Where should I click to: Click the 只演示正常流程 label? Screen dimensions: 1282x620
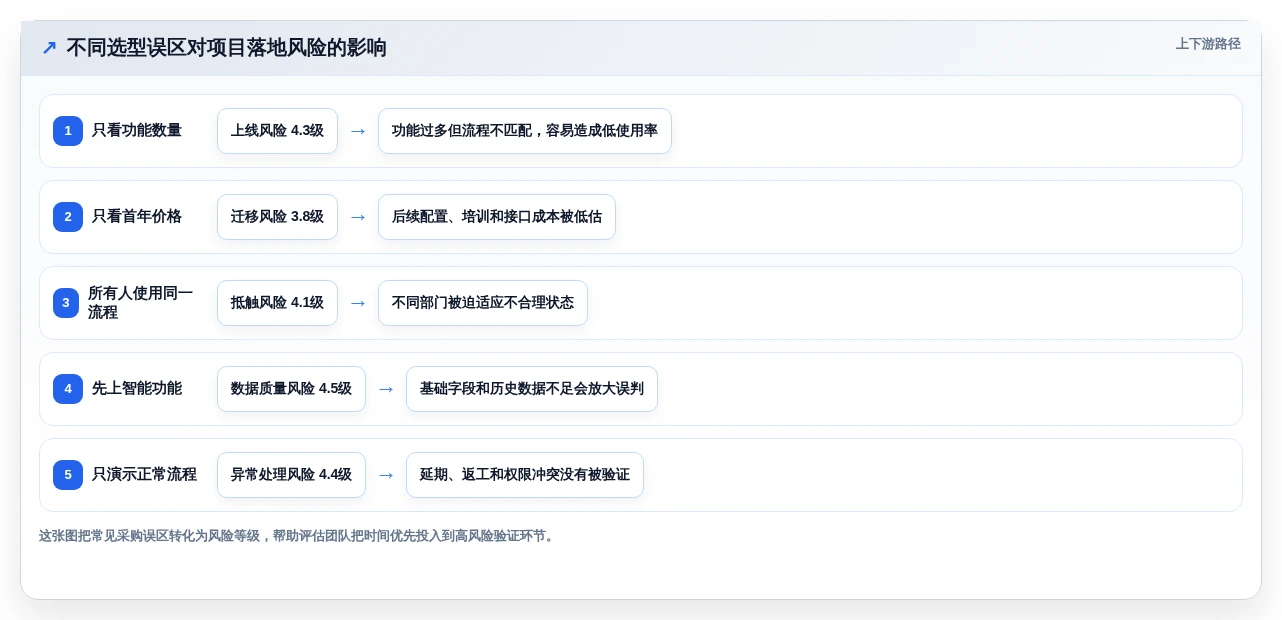coord(144,475)
